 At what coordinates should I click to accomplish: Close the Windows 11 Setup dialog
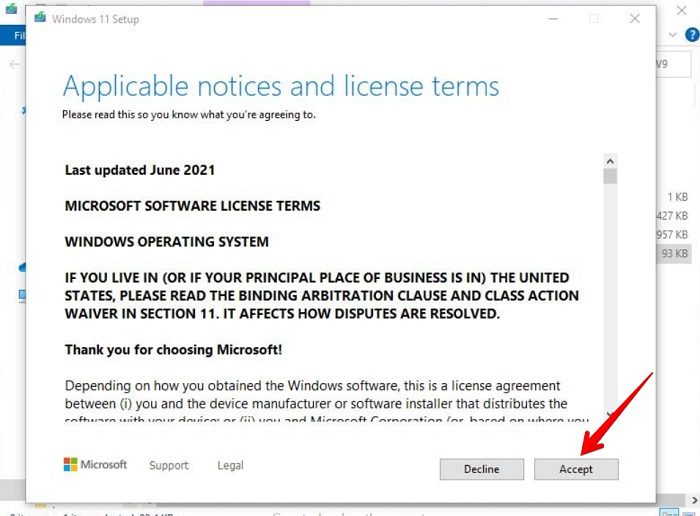coord(634,18)
